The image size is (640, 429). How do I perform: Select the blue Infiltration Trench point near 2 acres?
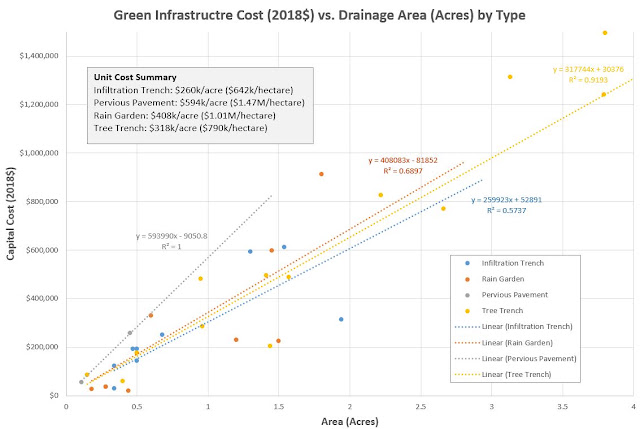tap(341, 320)
